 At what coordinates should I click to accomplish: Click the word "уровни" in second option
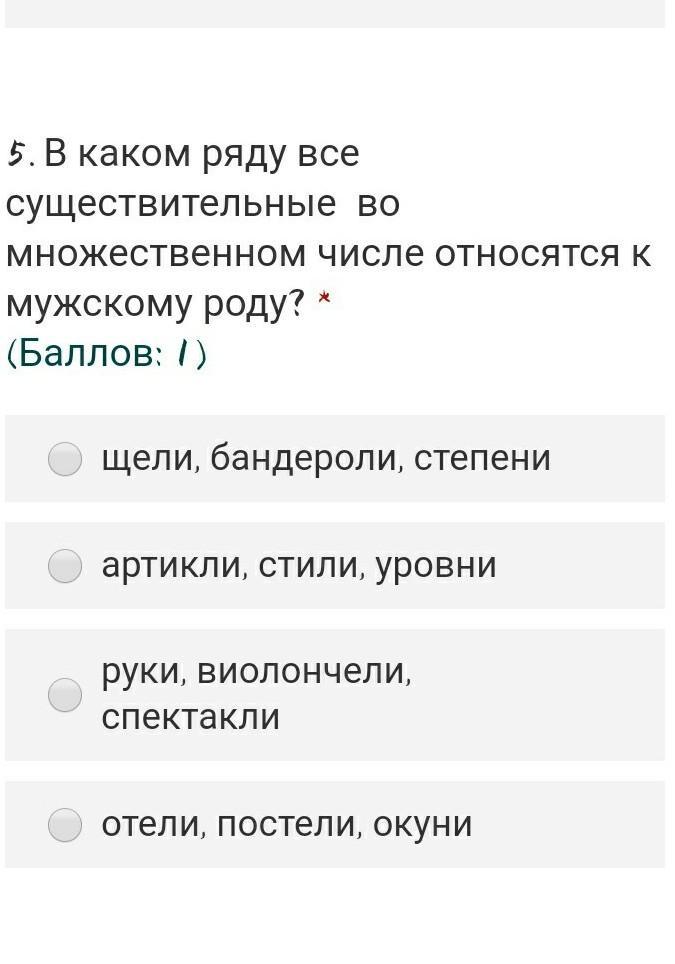click(x=436, y=566)
